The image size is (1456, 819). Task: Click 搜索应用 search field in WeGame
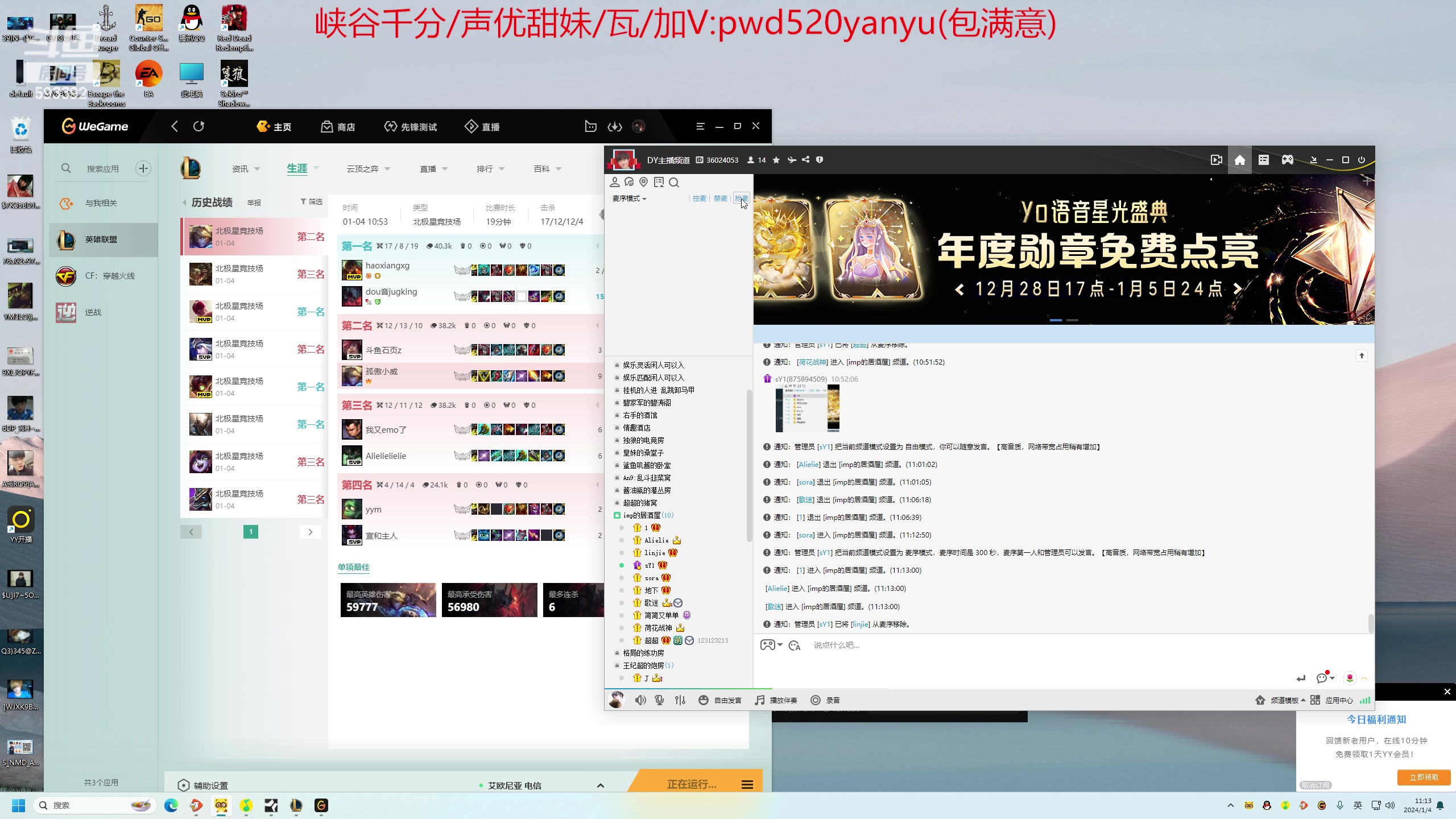click(103, 169)
